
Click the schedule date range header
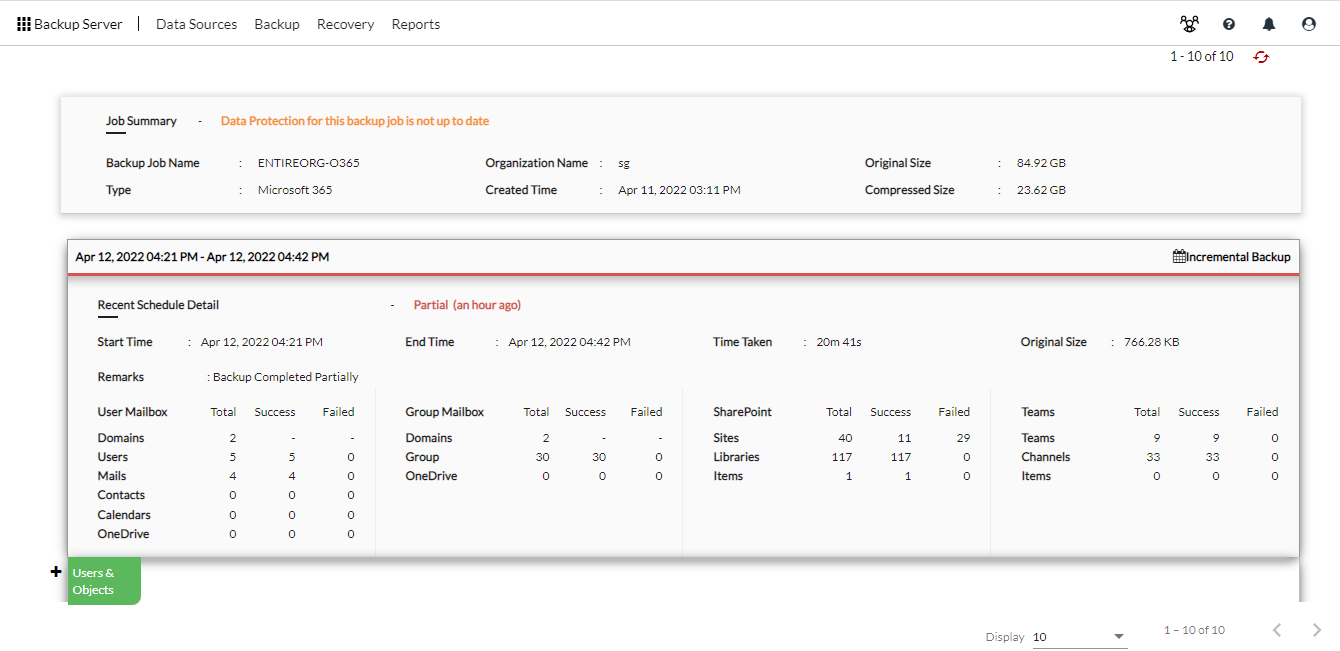(202, 257)
